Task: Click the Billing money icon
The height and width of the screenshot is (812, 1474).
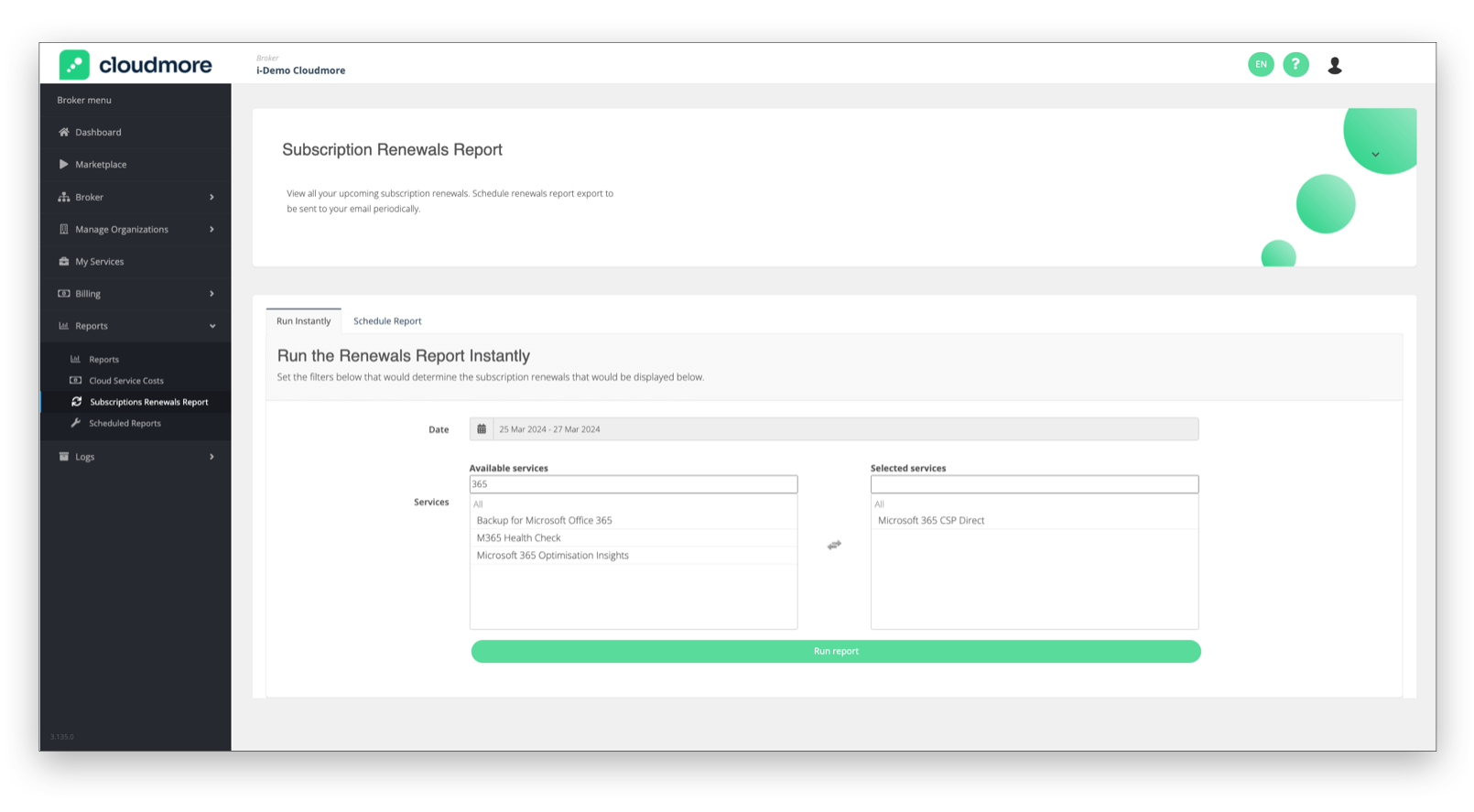Action: tap(64, 293)
